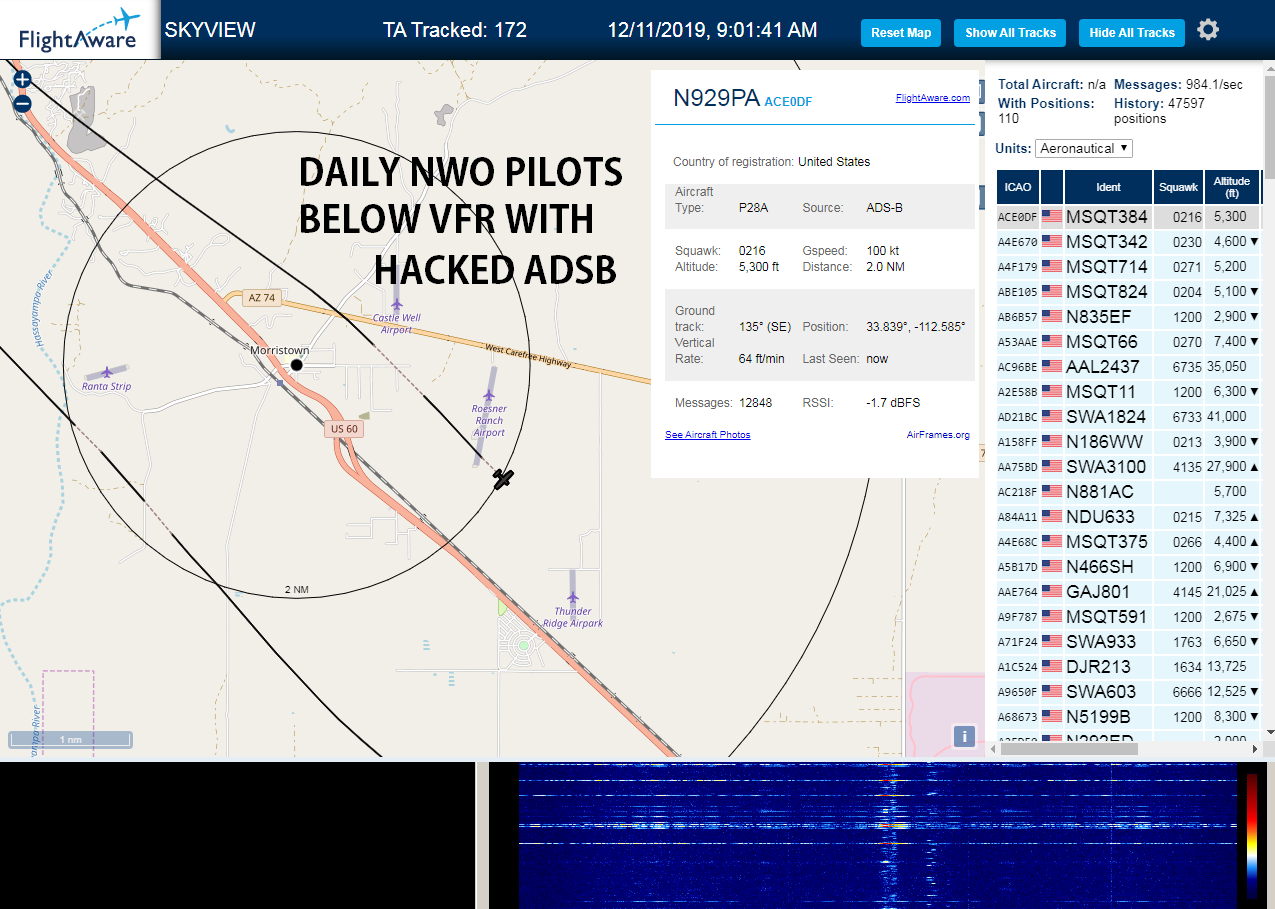1275x909 pixels.
Task: Click US flag in N881AC row
Action: (1052, 491)
